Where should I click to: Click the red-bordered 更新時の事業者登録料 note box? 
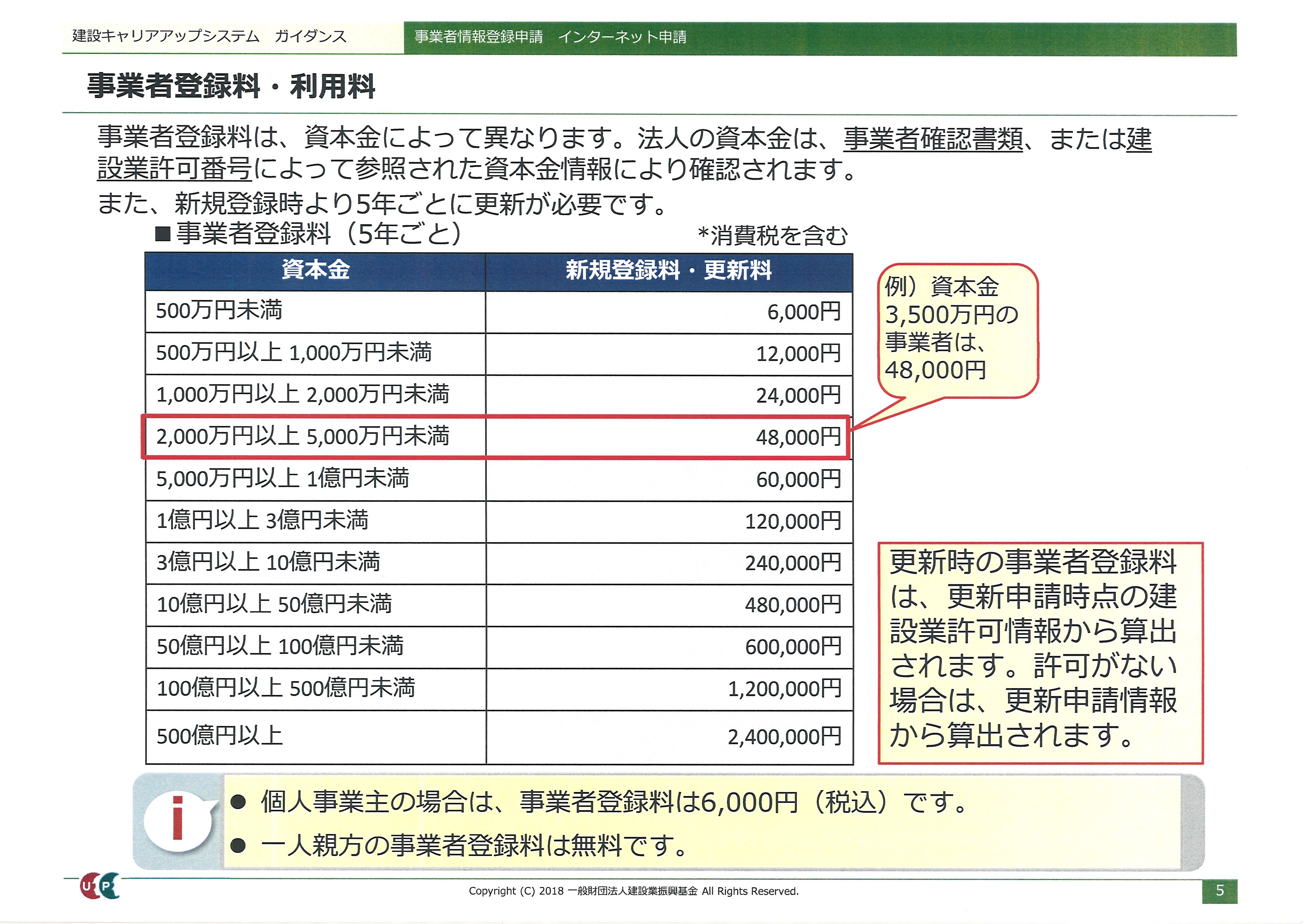[x=1040, y=653]
